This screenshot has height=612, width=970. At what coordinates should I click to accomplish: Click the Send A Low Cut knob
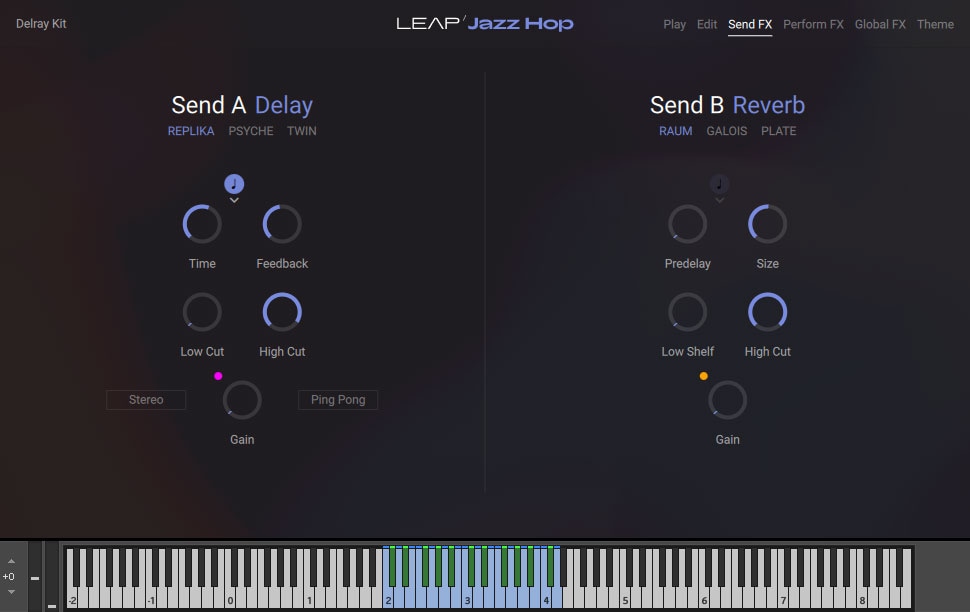(202, 312)
